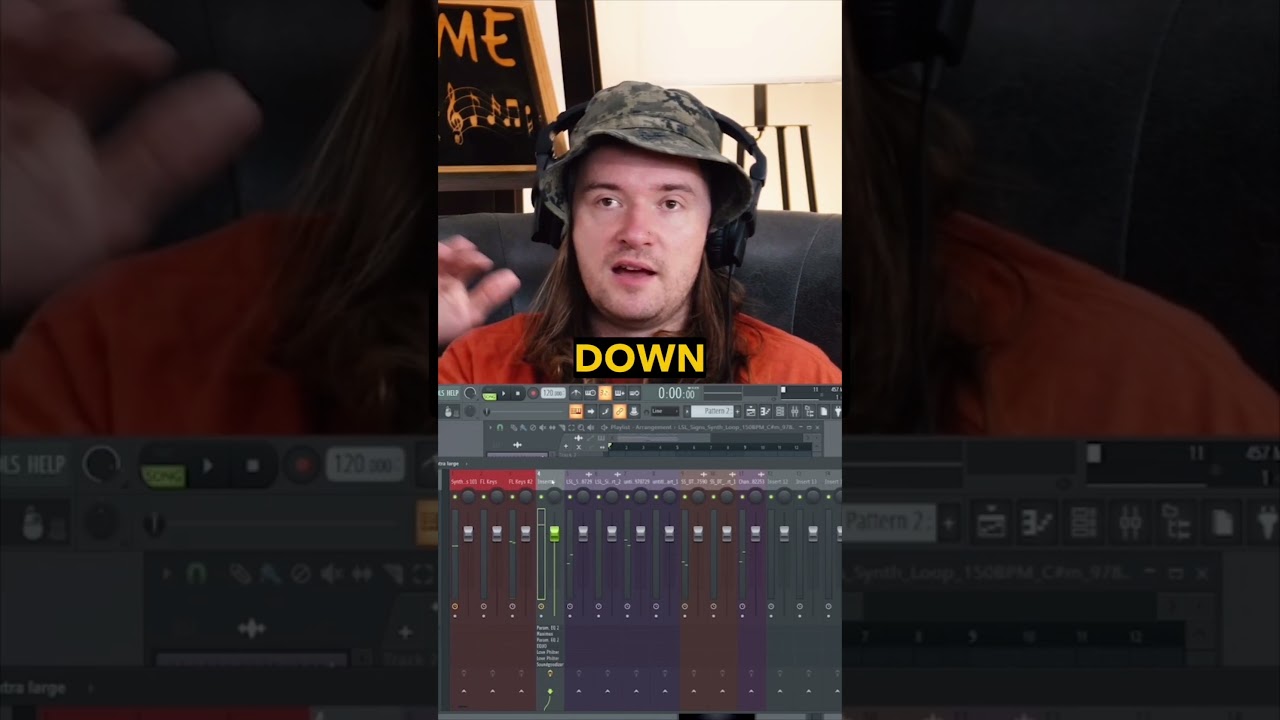Toggle the metronome icon
Viewport: 1280px width, 720px height.
[576, 393]
